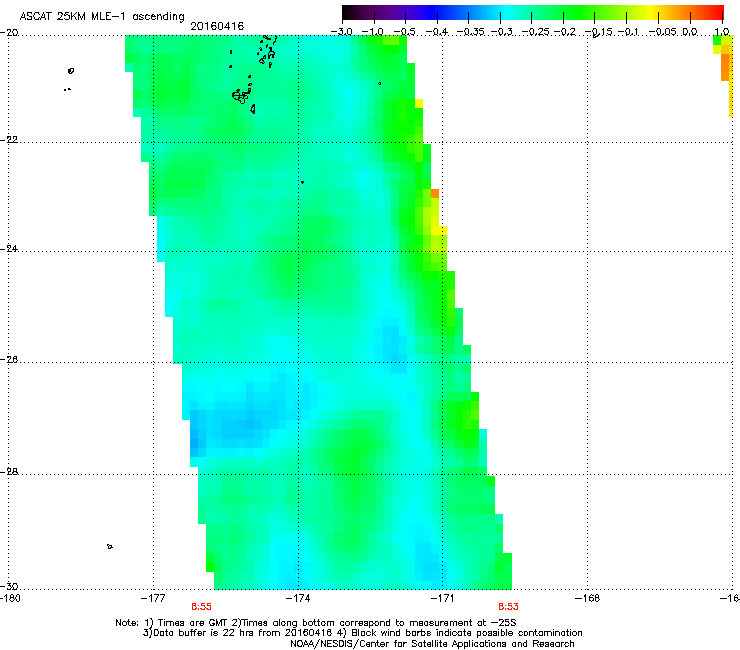Click the -180 longitude axis label
The width and height of the screenshot is (740, 650).
(x=10, y=598)
